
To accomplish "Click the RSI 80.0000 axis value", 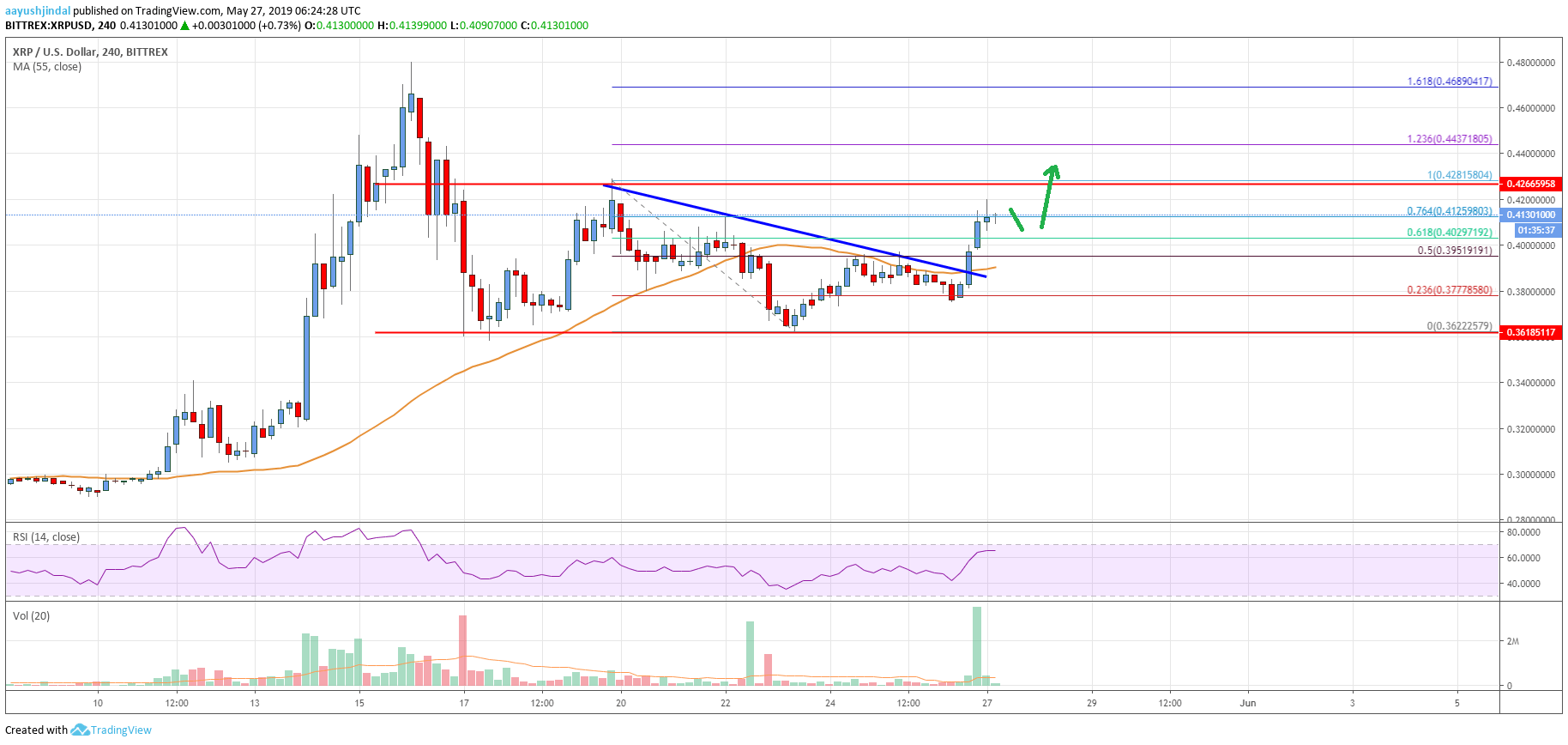I will (x=1523, y=532).
